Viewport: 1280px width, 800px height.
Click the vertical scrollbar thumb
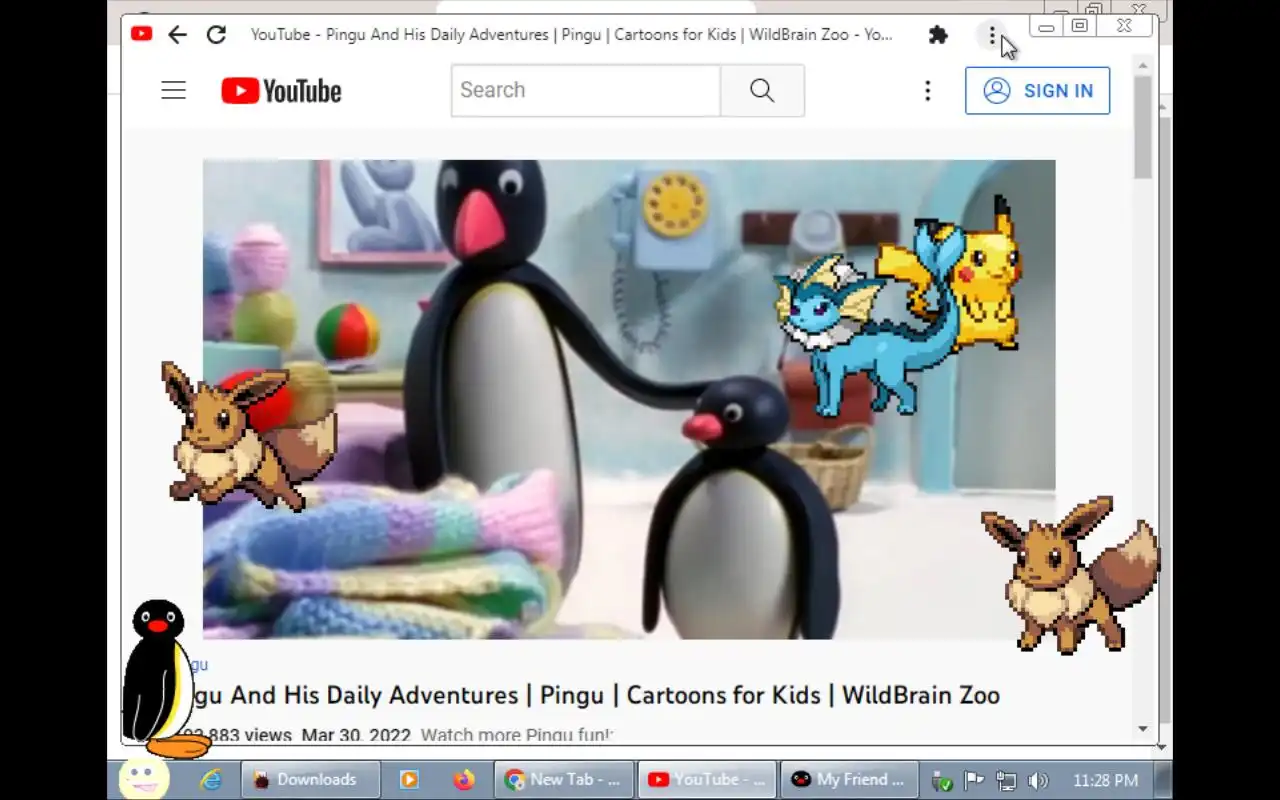click(1143, 127)
